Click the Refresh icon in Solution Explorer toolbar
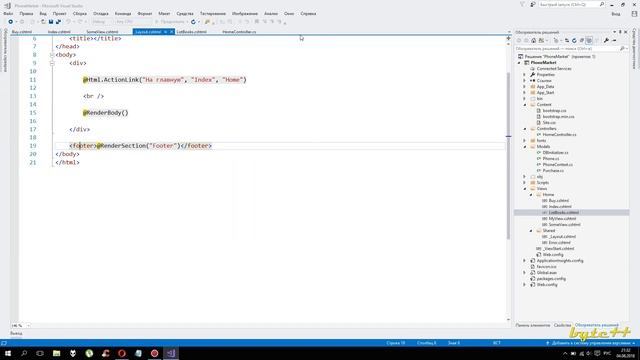The height and width of the screenshot is (360, 640). click(x=574, y=40)
